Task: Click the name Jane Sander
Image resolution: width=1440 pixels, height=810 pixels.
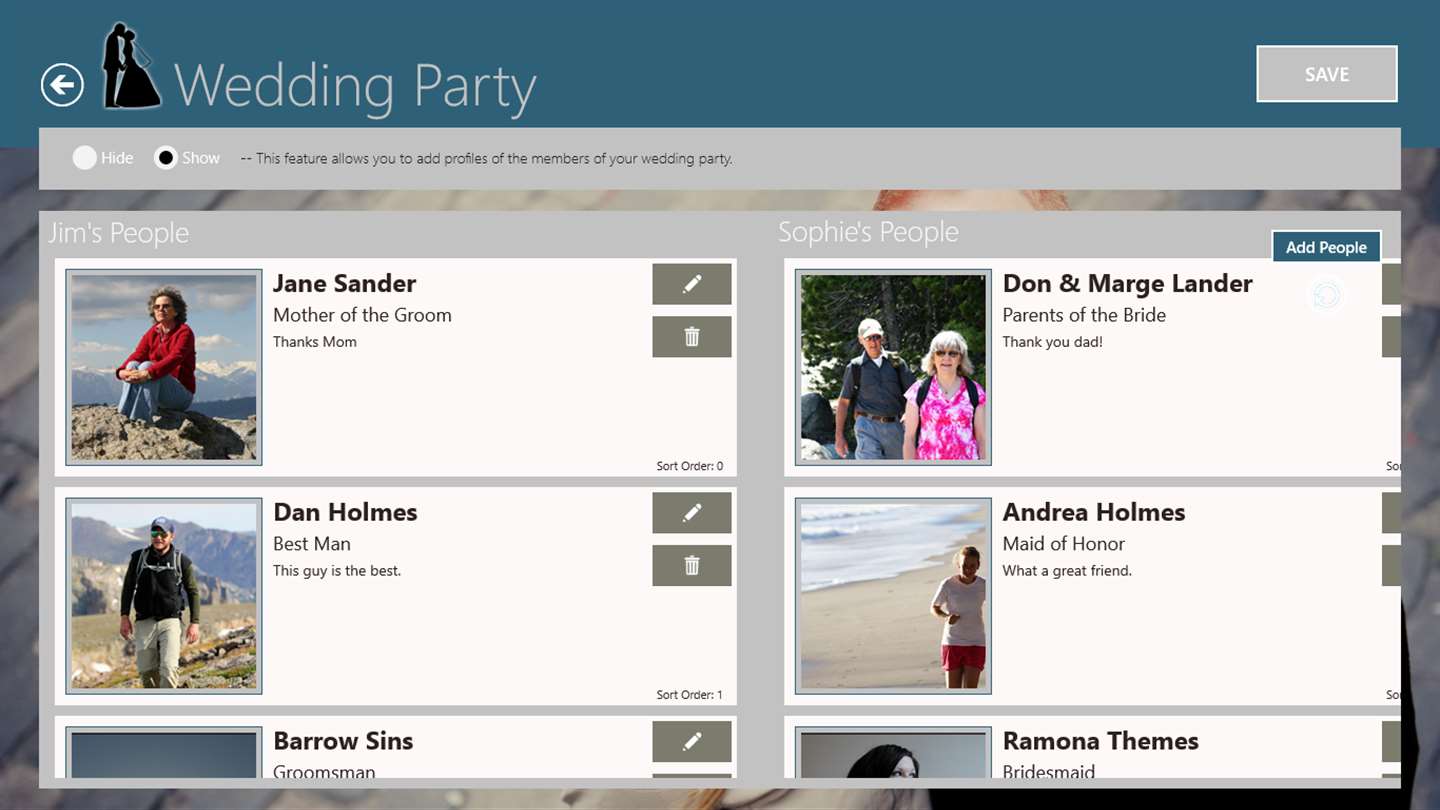Action: coord(344,284)
